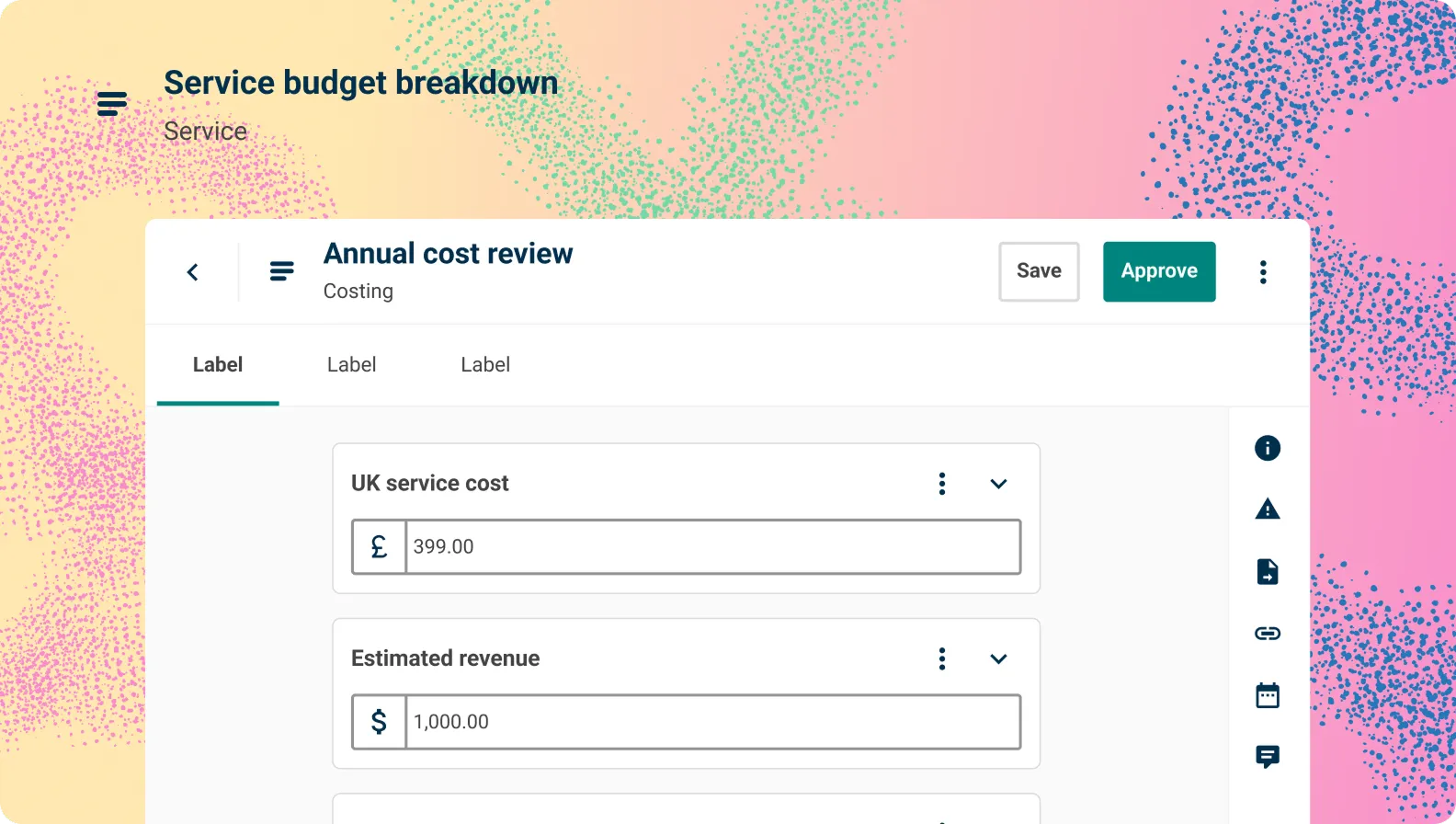Screen dimensions: 1456x824
Task: Open the information panel icon
Action: pos(1268,448)
